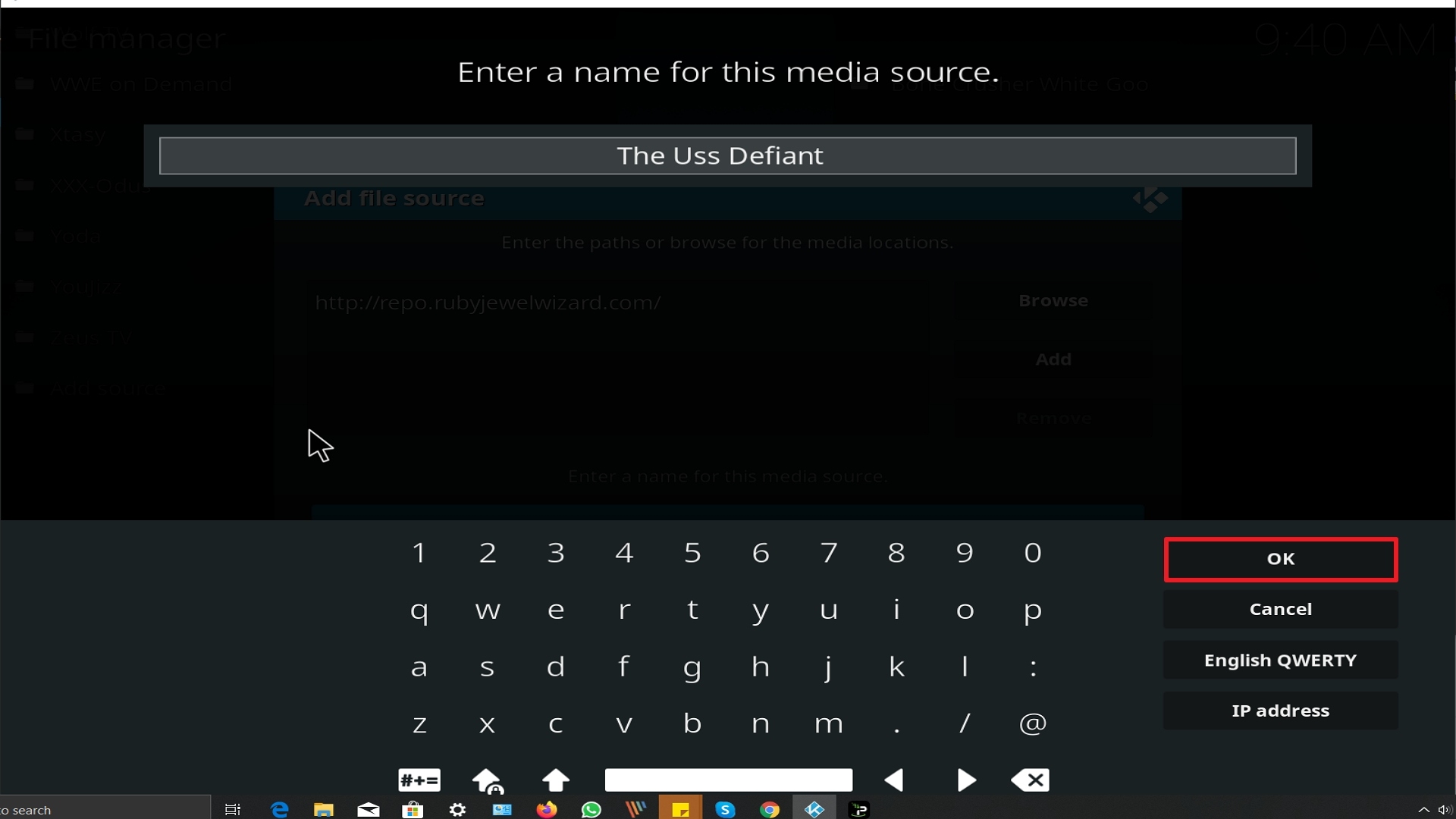Tap the number 1 key
1456x819 pixels.
tap(419, 553)
